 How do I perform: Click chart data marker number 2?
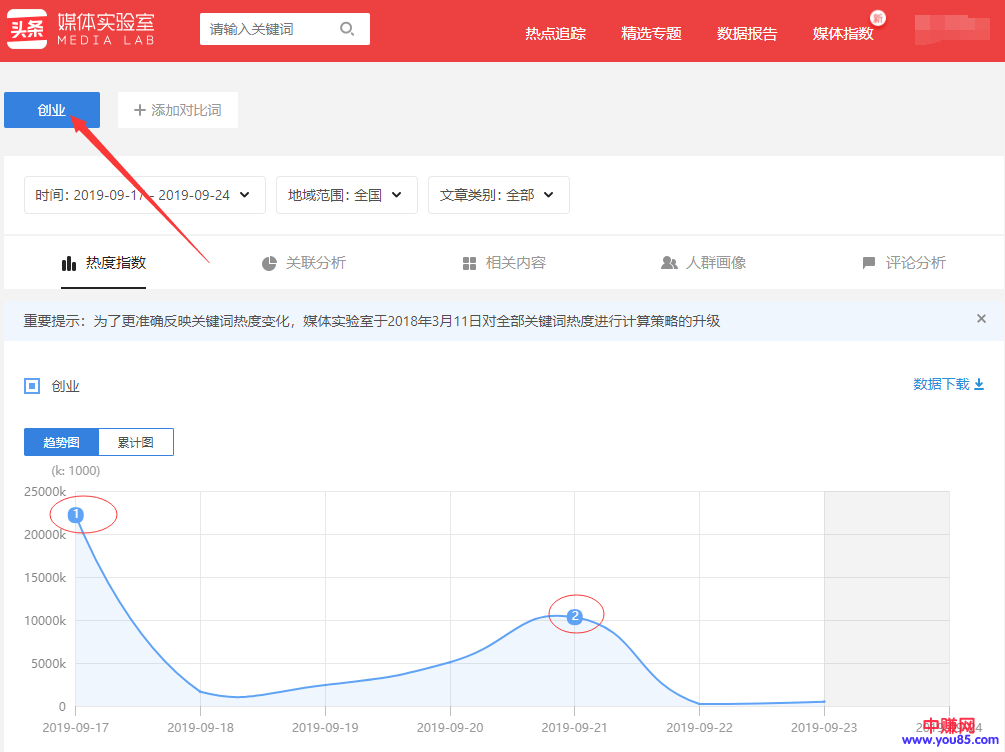click(x=574, y=617)
